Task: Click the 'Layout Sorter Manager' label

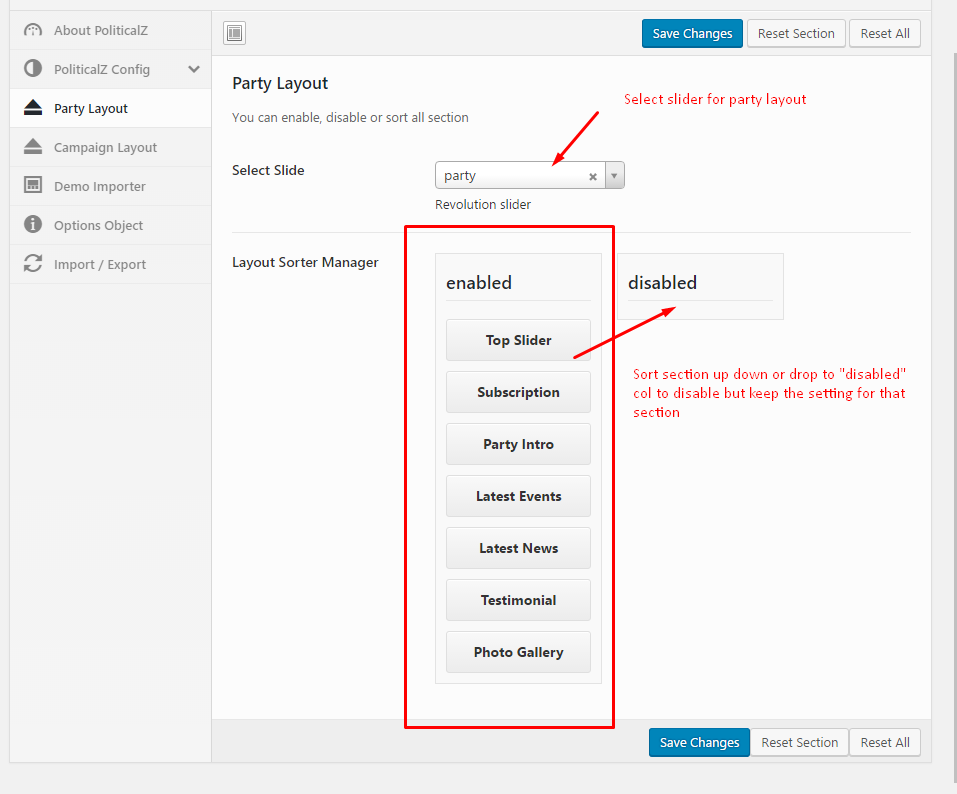Action: pos(305,262)
